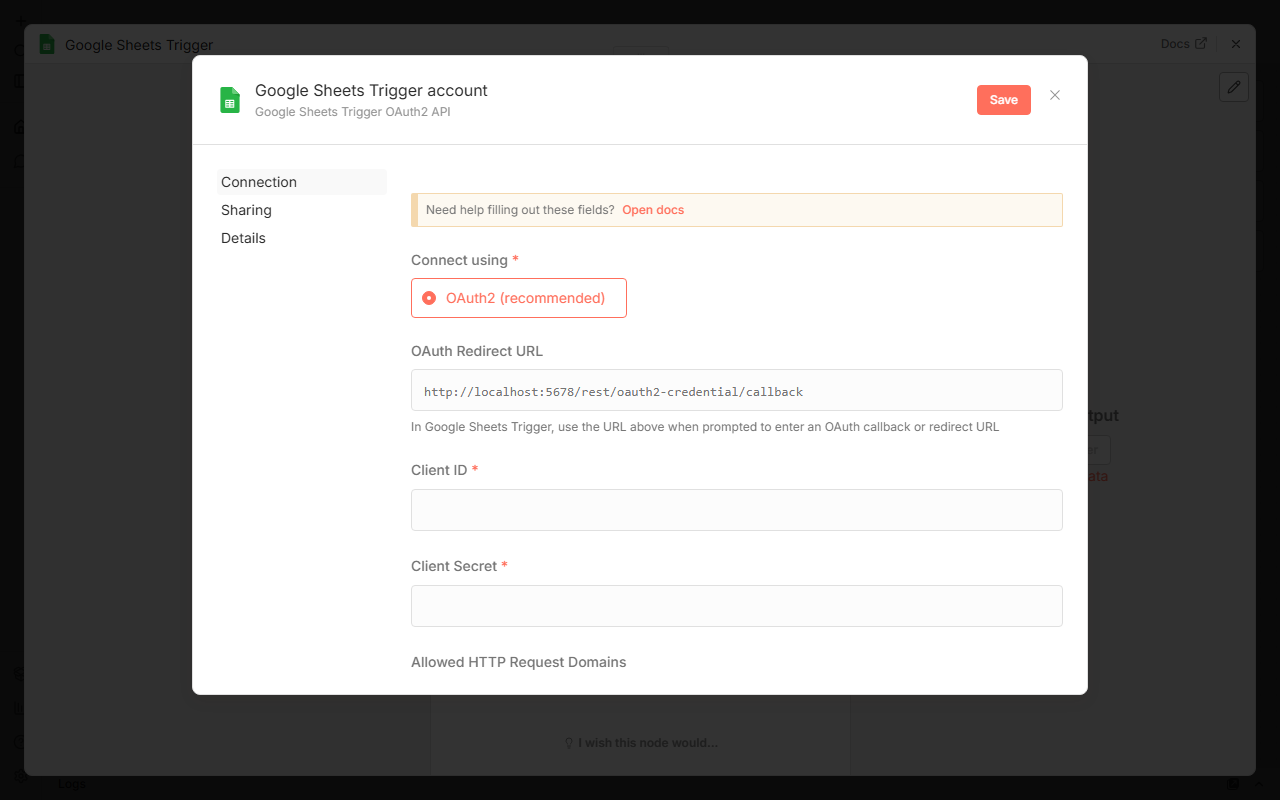Switch to the Connection tab
This screenshot has height=800, width=1280.
coord(302,182)
